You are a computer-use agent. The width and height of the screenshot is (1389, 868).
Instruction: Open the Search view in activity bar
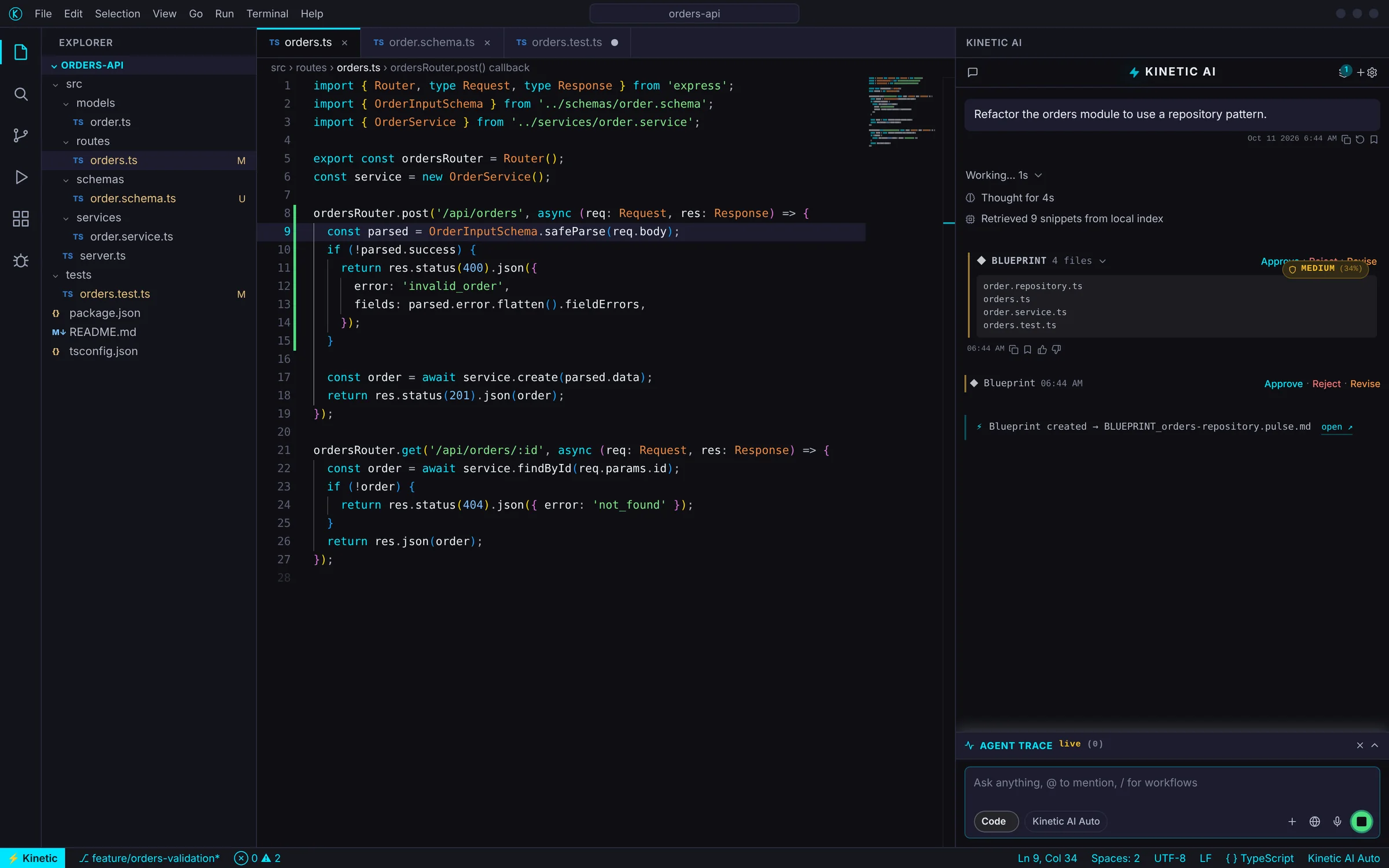(x=21, y=94)
